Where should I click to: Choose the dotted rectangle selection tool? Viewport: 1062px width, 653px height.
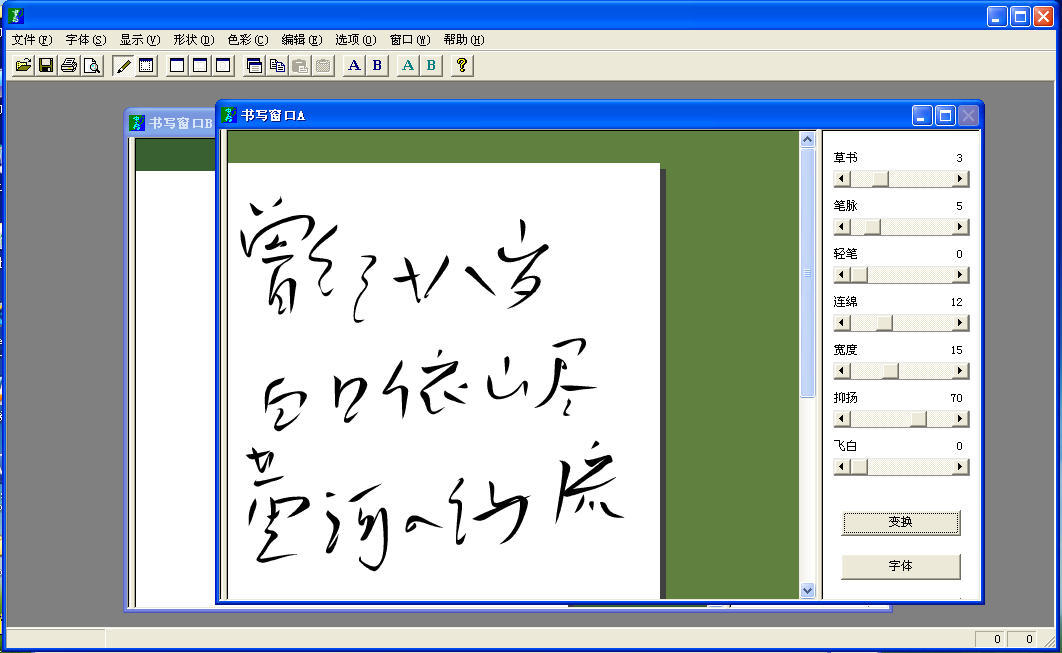point(146,66)
